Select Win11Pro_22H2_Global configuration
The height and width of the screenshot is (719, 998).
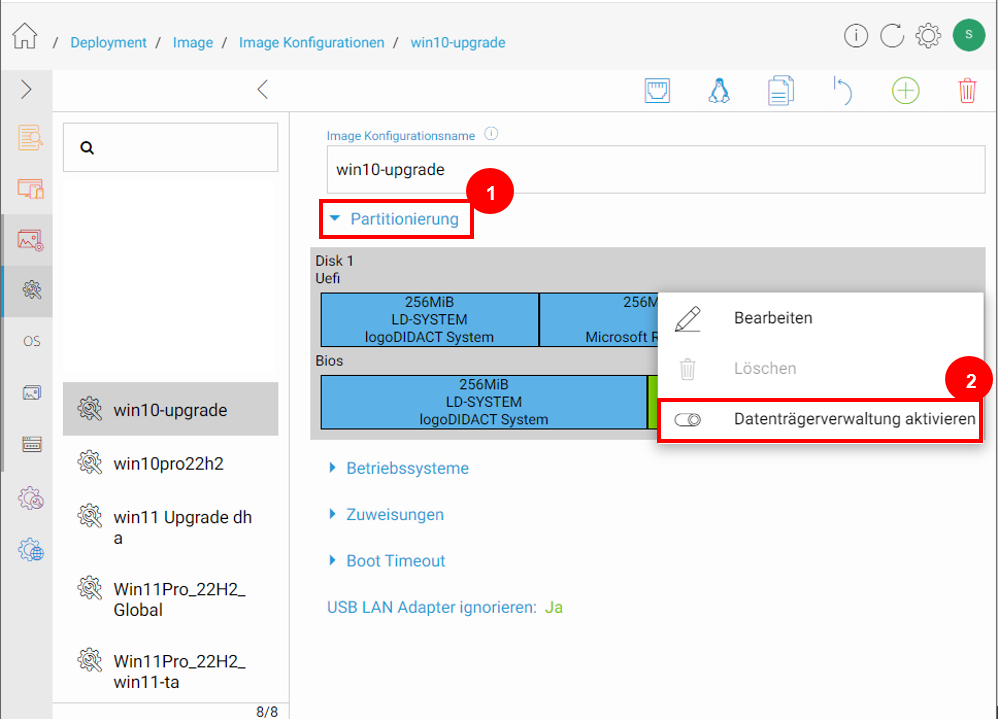(171, 599)
